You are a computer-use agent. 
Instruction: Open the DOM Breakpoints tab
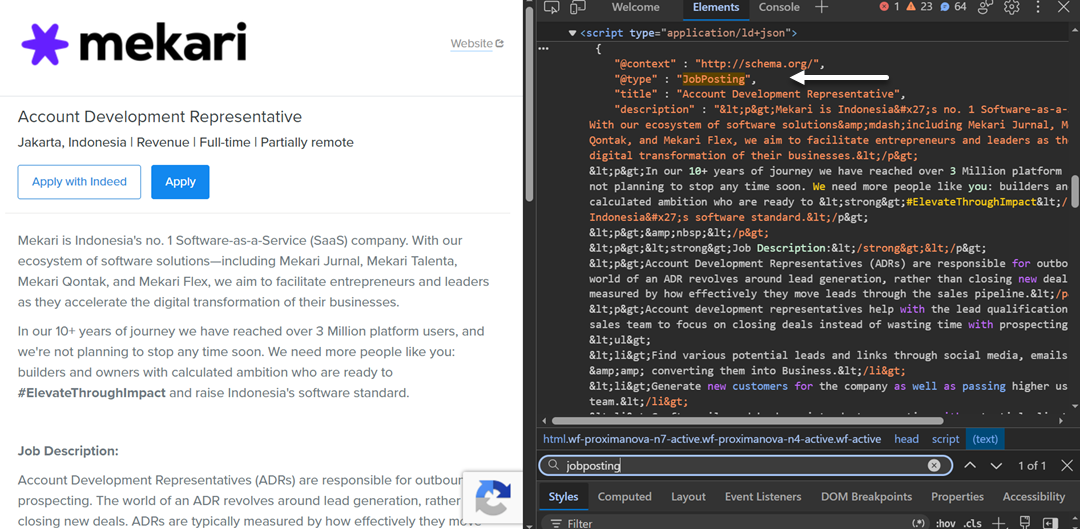tap(866, 497)
